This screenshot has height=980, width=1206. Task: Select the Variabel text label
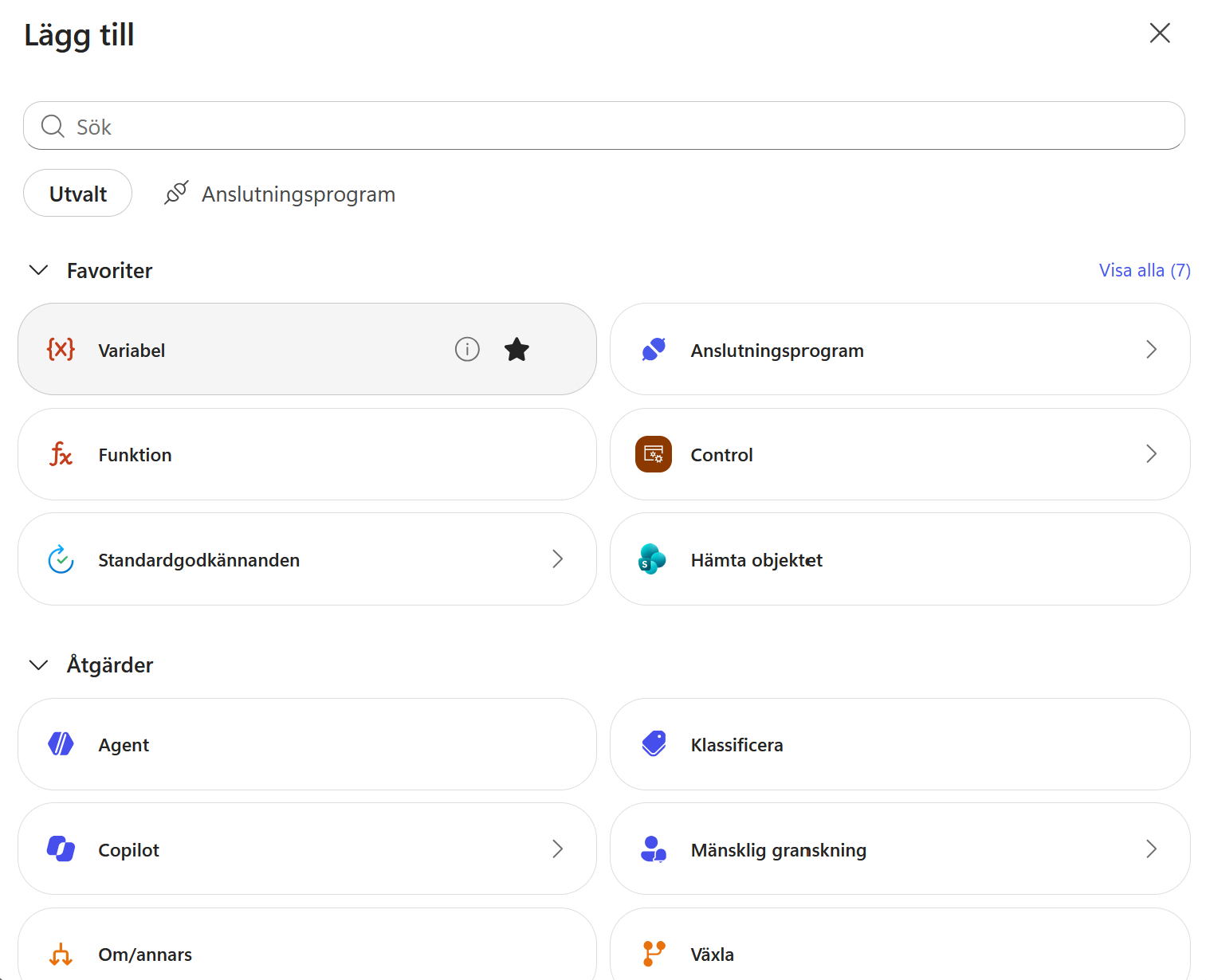click(132, 351)
